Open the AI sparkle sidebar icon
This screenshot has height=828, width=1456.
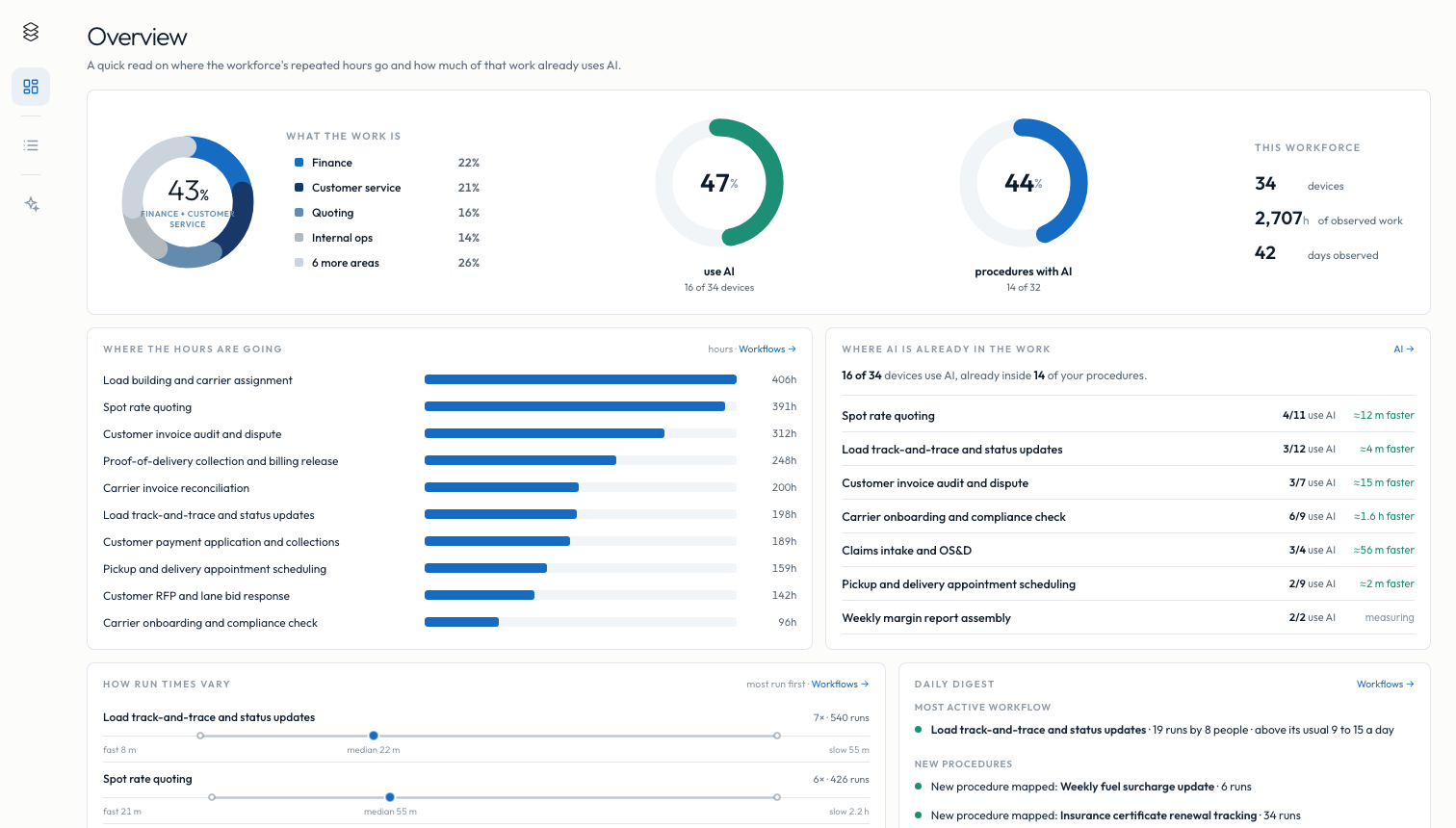31,204
